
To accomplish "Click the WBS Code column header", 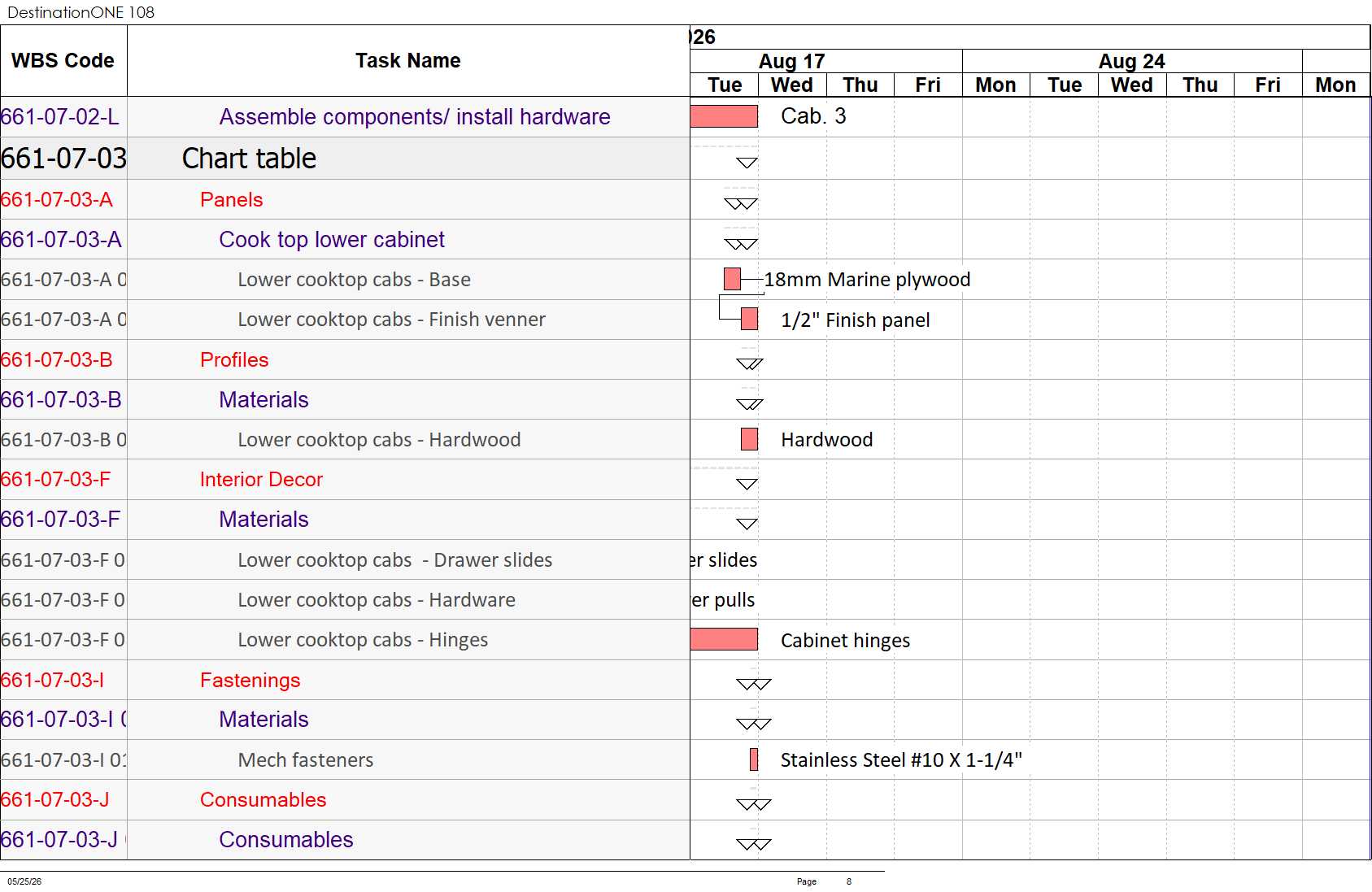I will tap(63, 61).
